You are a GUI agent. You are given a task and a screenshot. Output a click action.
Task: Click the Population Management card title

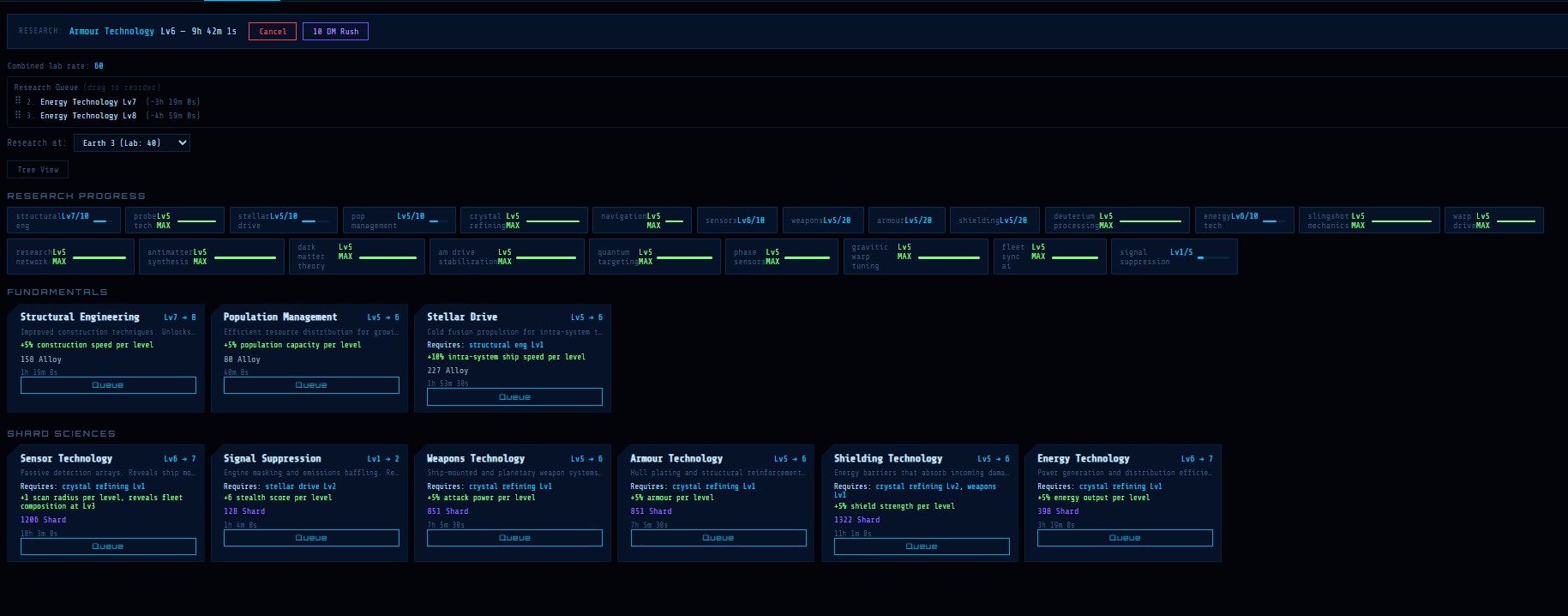click(x=280, y=317)
